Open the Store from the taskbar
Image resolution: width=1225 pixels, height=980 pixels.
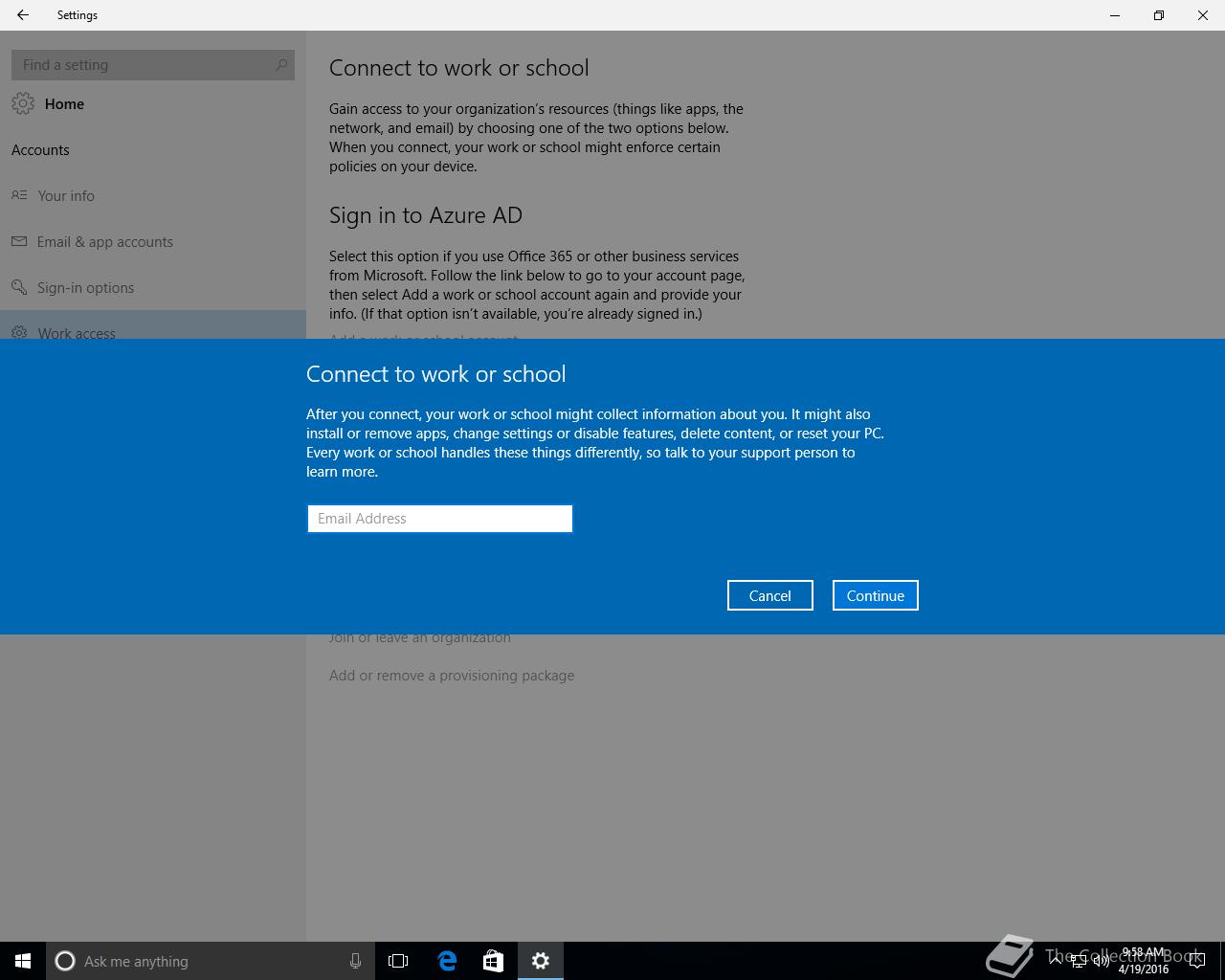coord(493,961)
